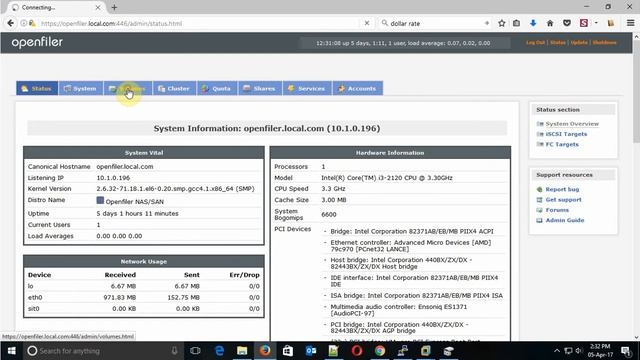Open the bookmarks library icon
Screen dimensions: 640x360
[x=516, y=23]
